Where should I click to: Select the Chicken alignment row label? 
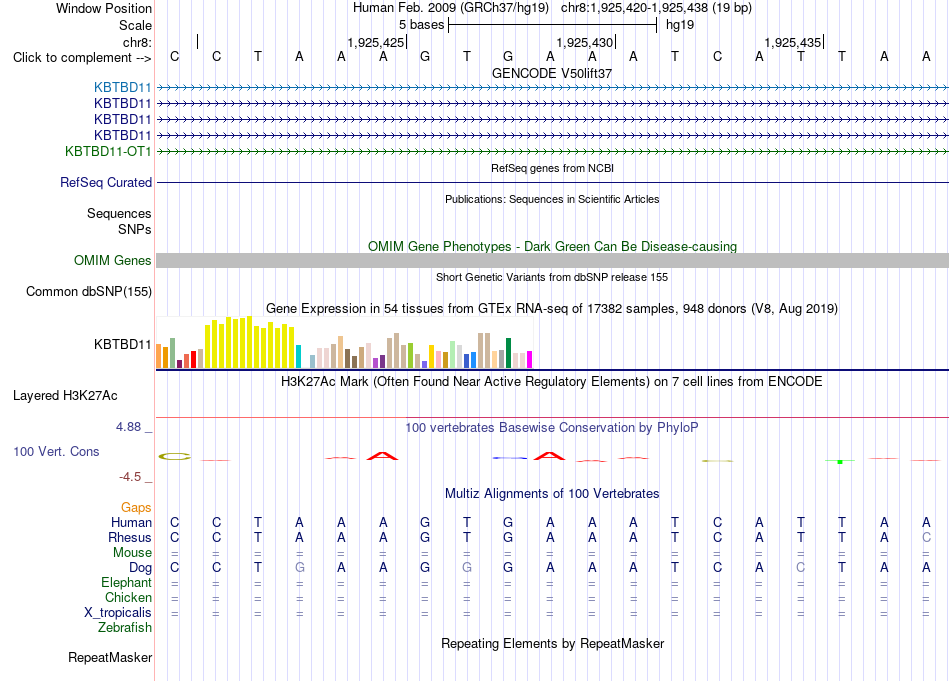(x=128, y=597)
